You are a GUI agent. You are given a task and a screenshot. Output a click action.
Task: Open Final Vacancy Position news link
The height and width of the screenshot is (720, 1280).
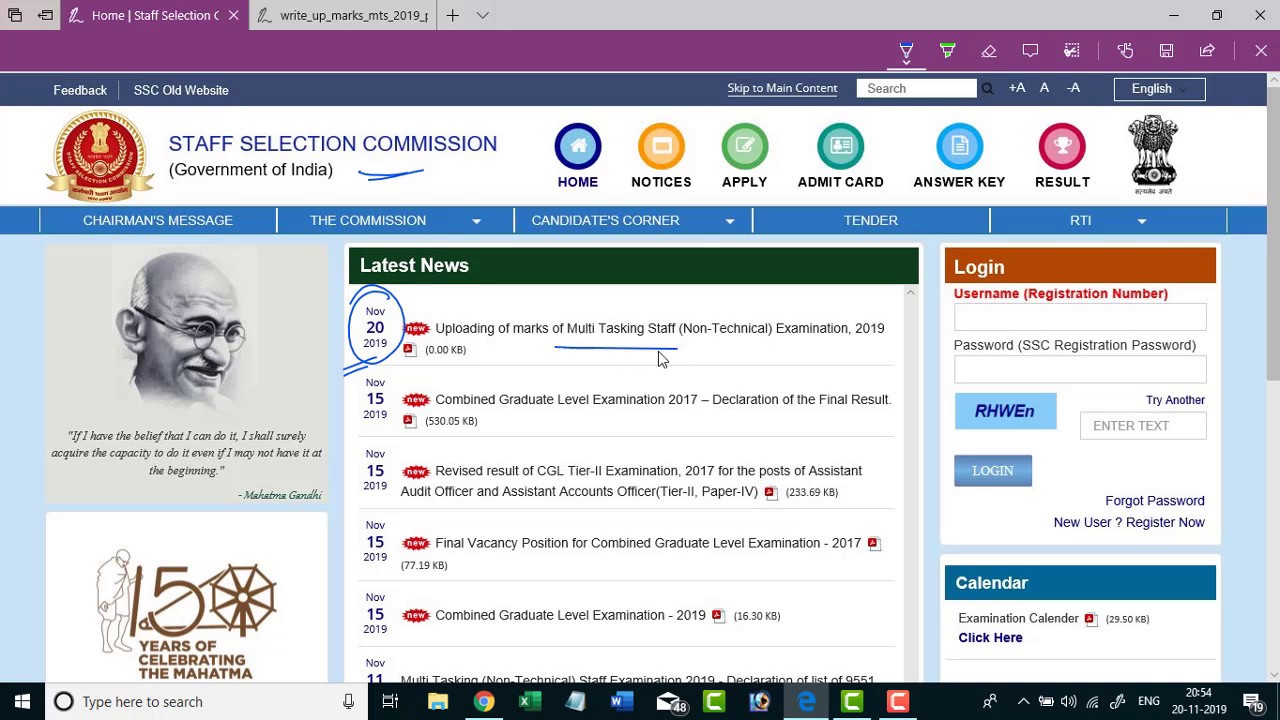[x=648, y=543]
